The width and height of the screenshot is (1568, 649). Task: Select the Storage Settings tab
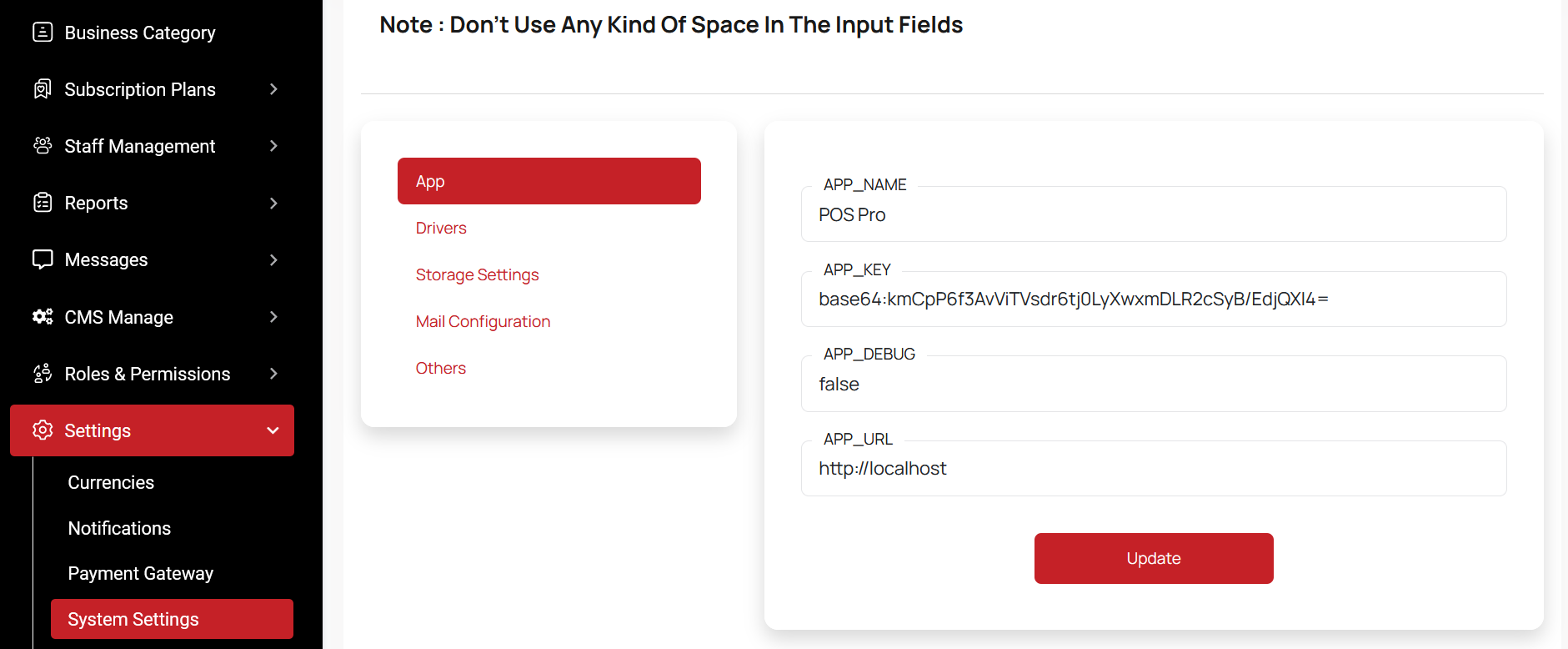coord(477,274)
